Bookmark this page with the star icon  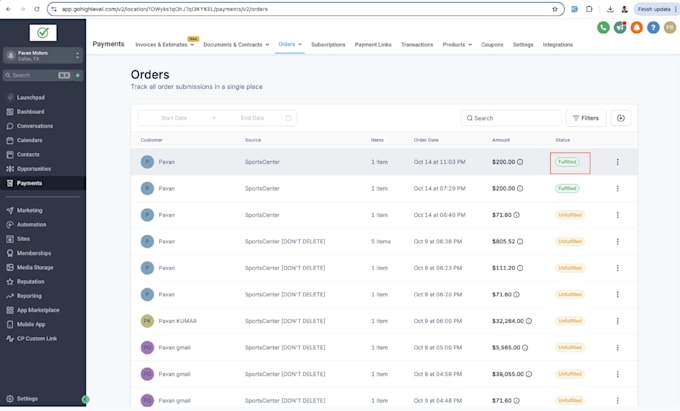555,9
